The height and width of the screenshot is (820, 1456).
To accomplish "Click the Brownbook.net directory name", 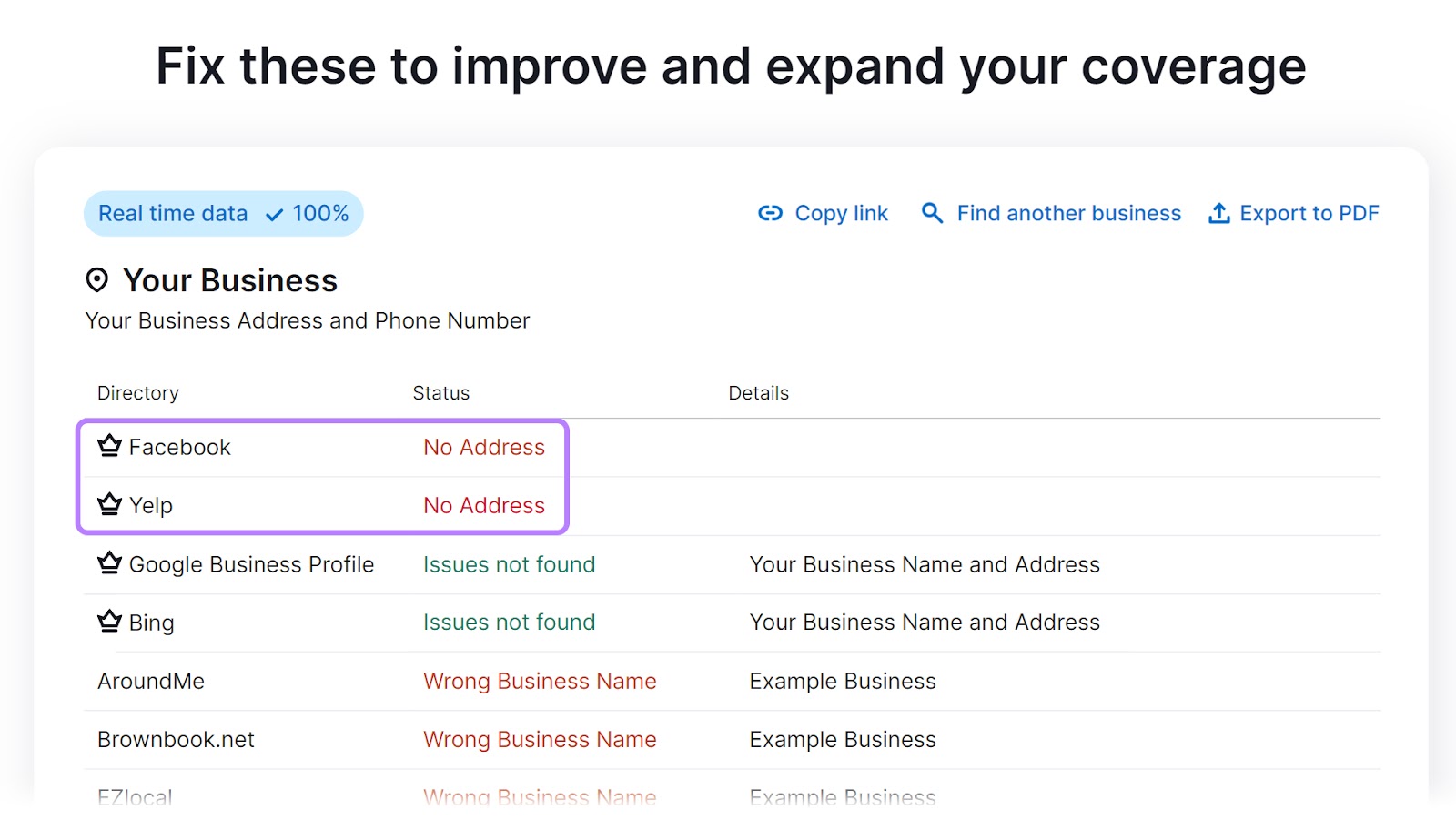I will [x=177, y=739].
